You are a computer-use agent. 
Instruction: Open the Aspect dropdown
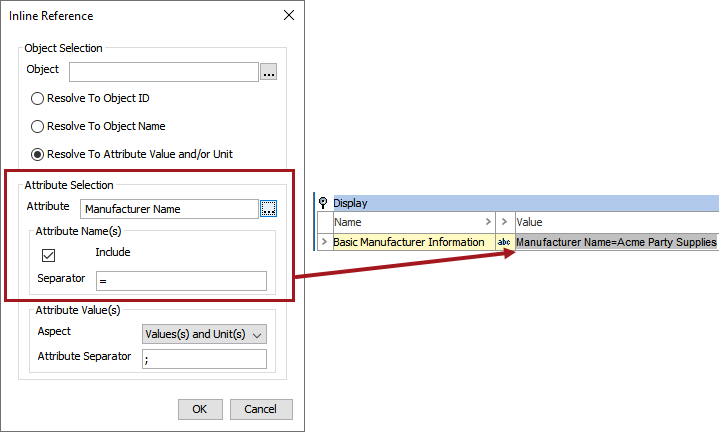(x=204, y=334)
